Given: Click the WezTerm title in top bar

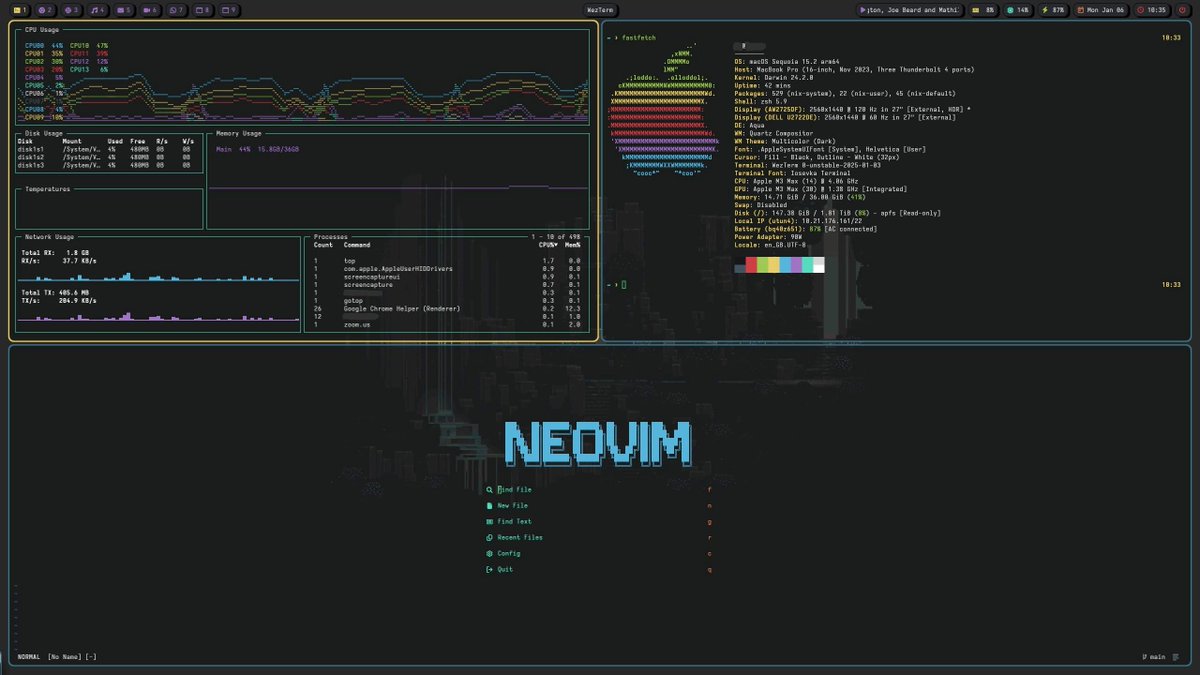Looking at the screenshot, I should (600, 10).
